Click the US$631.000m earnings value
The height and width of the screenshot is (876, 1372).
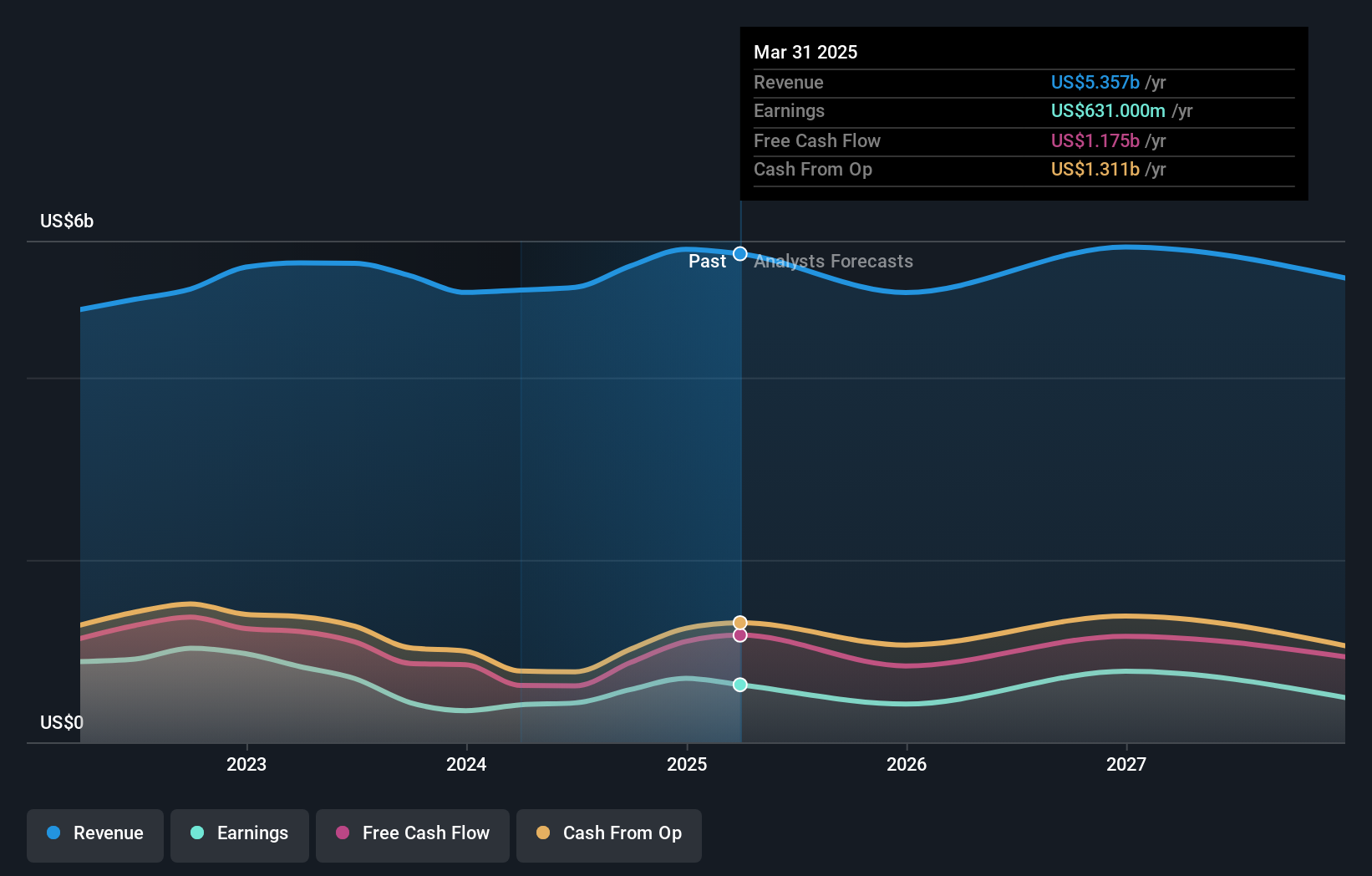(x=1108, y=110)
